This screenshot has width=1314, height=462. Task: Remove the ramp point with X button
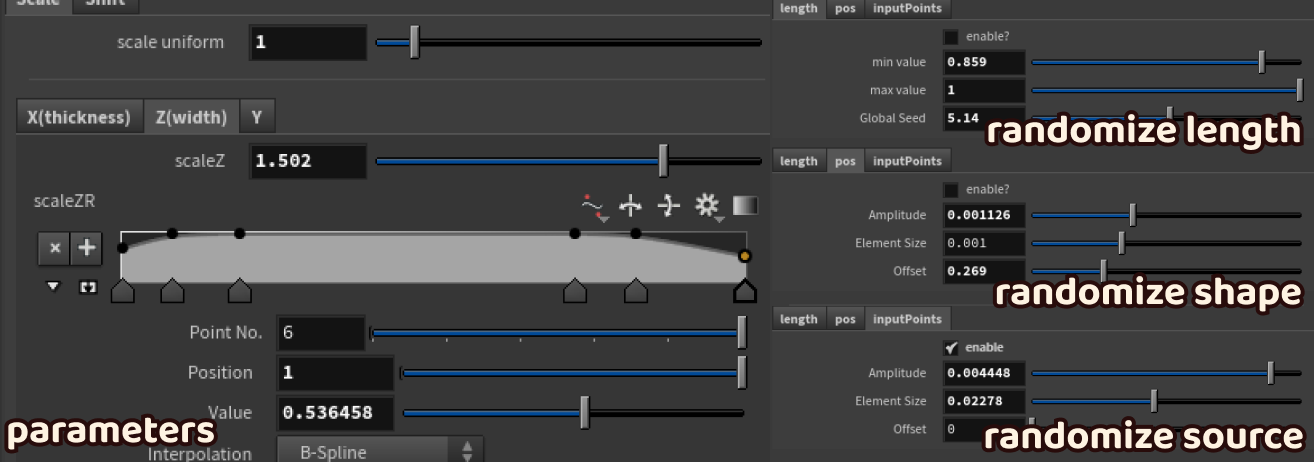(x=55, y=249)
